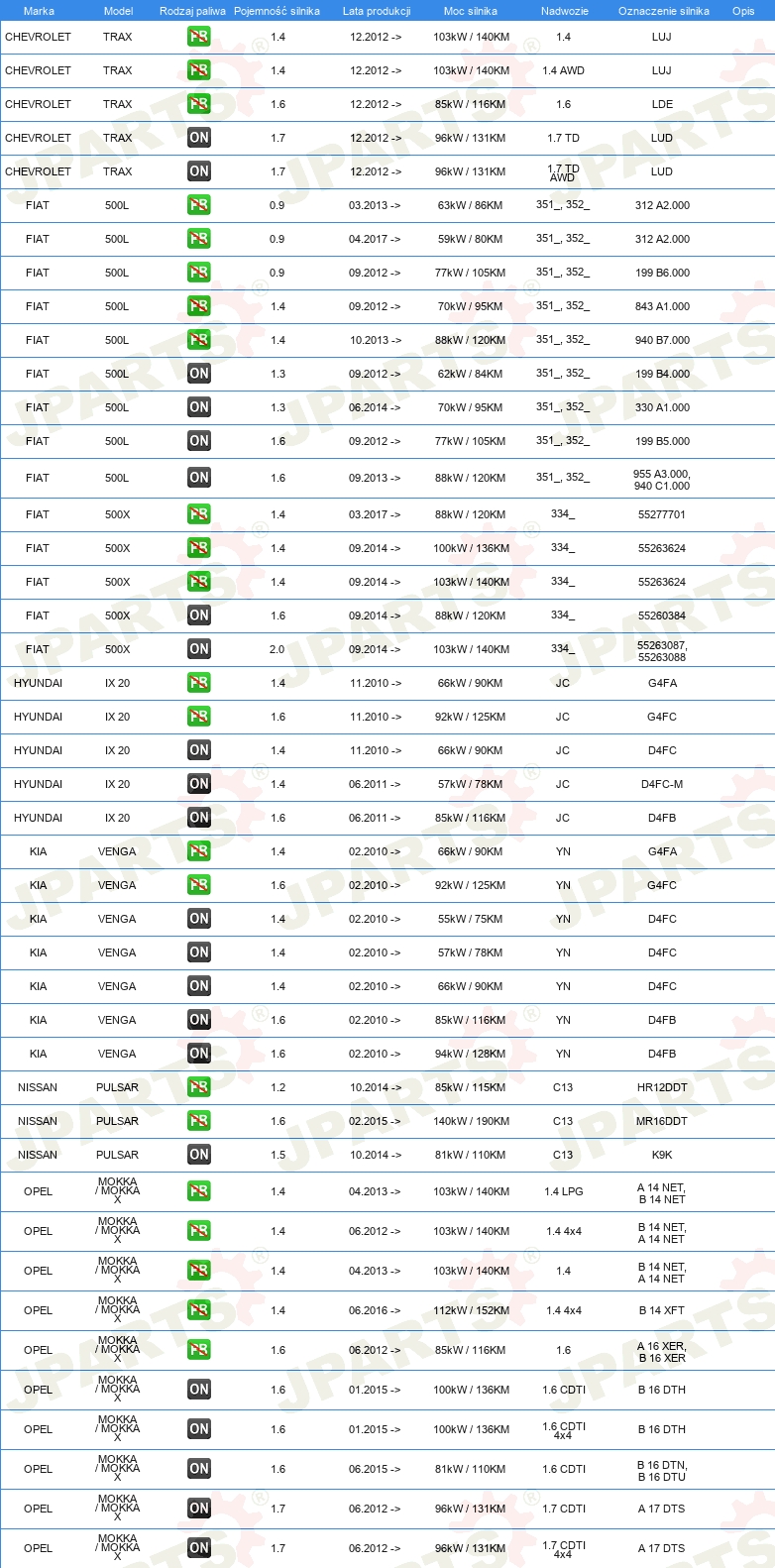Click petrol fuel icon for Chevrolet Trax 1.4 AWD
This screenshot has width=775, height=1568.
tap(199, 70)
